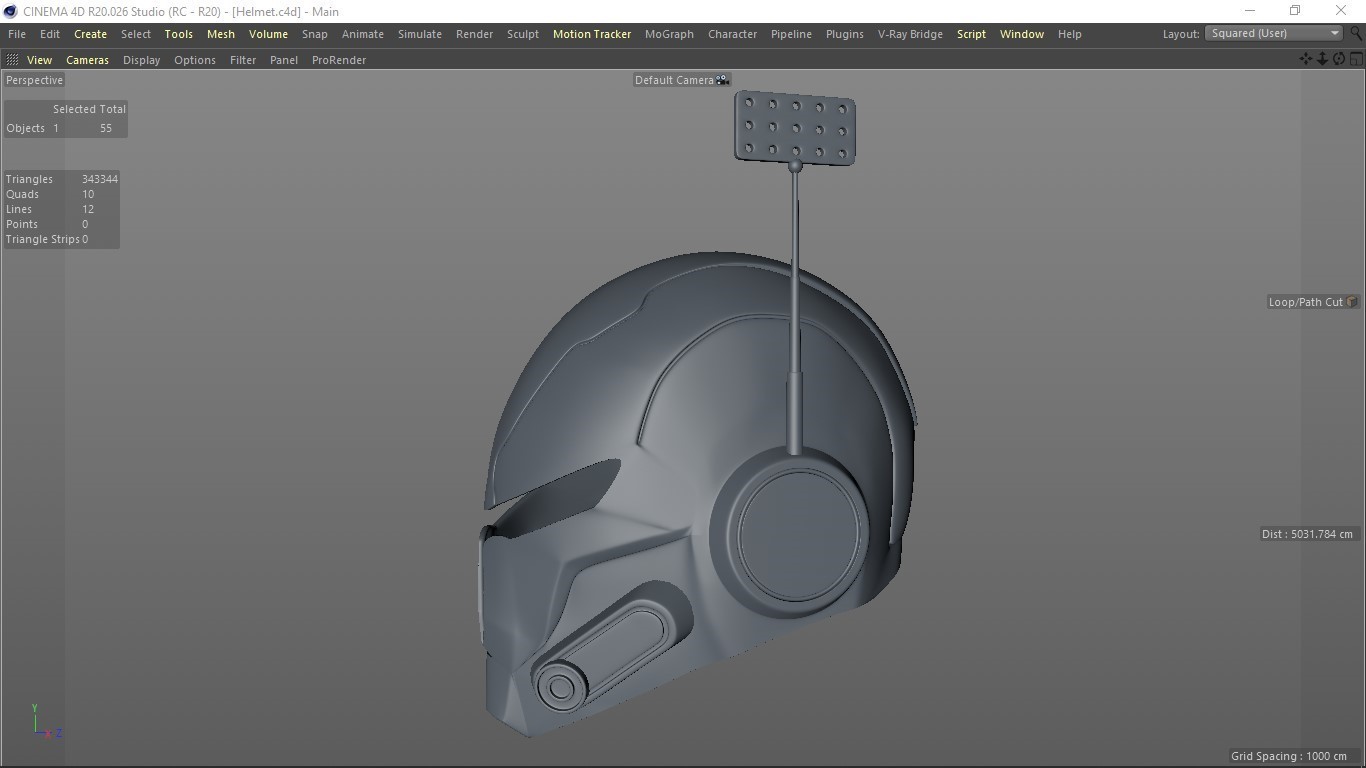Open the Display viewport menu
This screenshot has height=768, width=1366.
pos(141,60)
